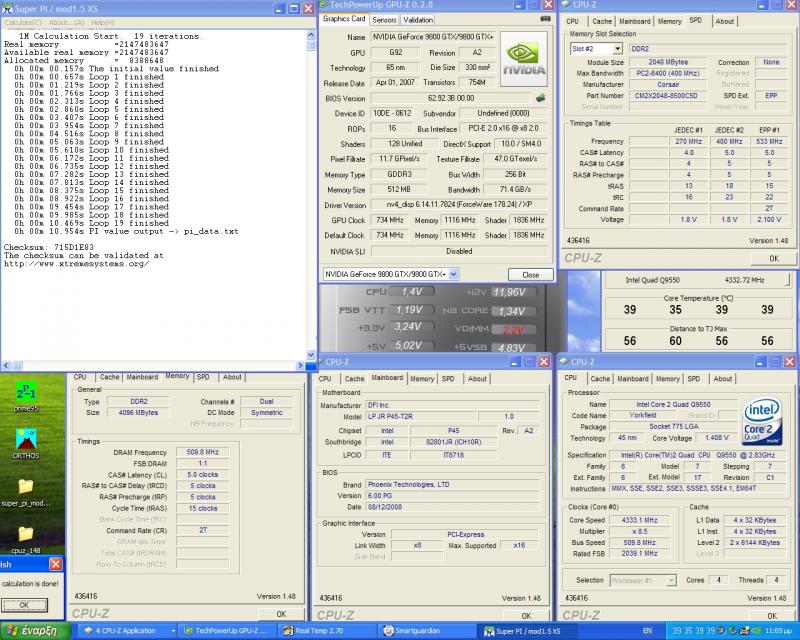Viewport: 800px width, 640px height.
Task: Click left arrow of Super PI horizontal scrollbar
Action: point(6,365)
